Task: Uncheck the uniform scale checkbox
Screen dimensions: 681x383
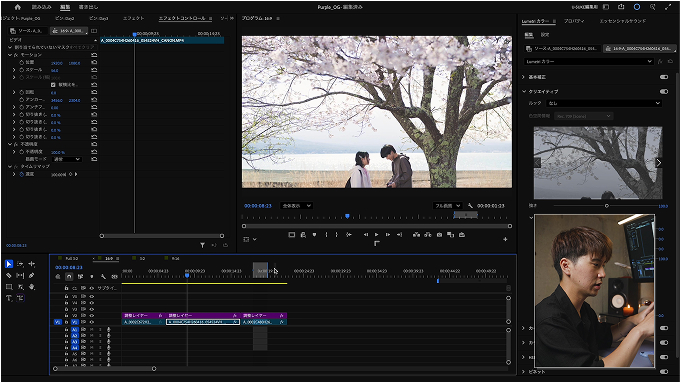Action: pyautogui.click(x=53, y=85)
